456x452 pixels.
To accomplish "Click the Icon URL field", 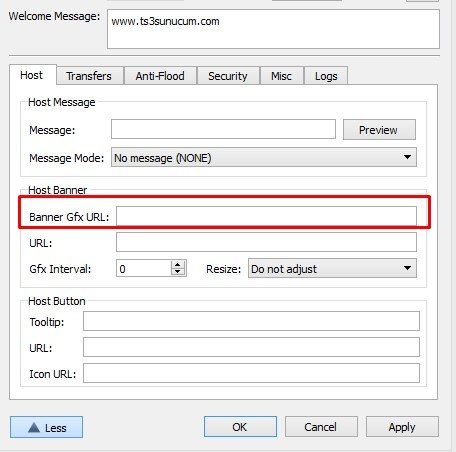I will [251, 373].
